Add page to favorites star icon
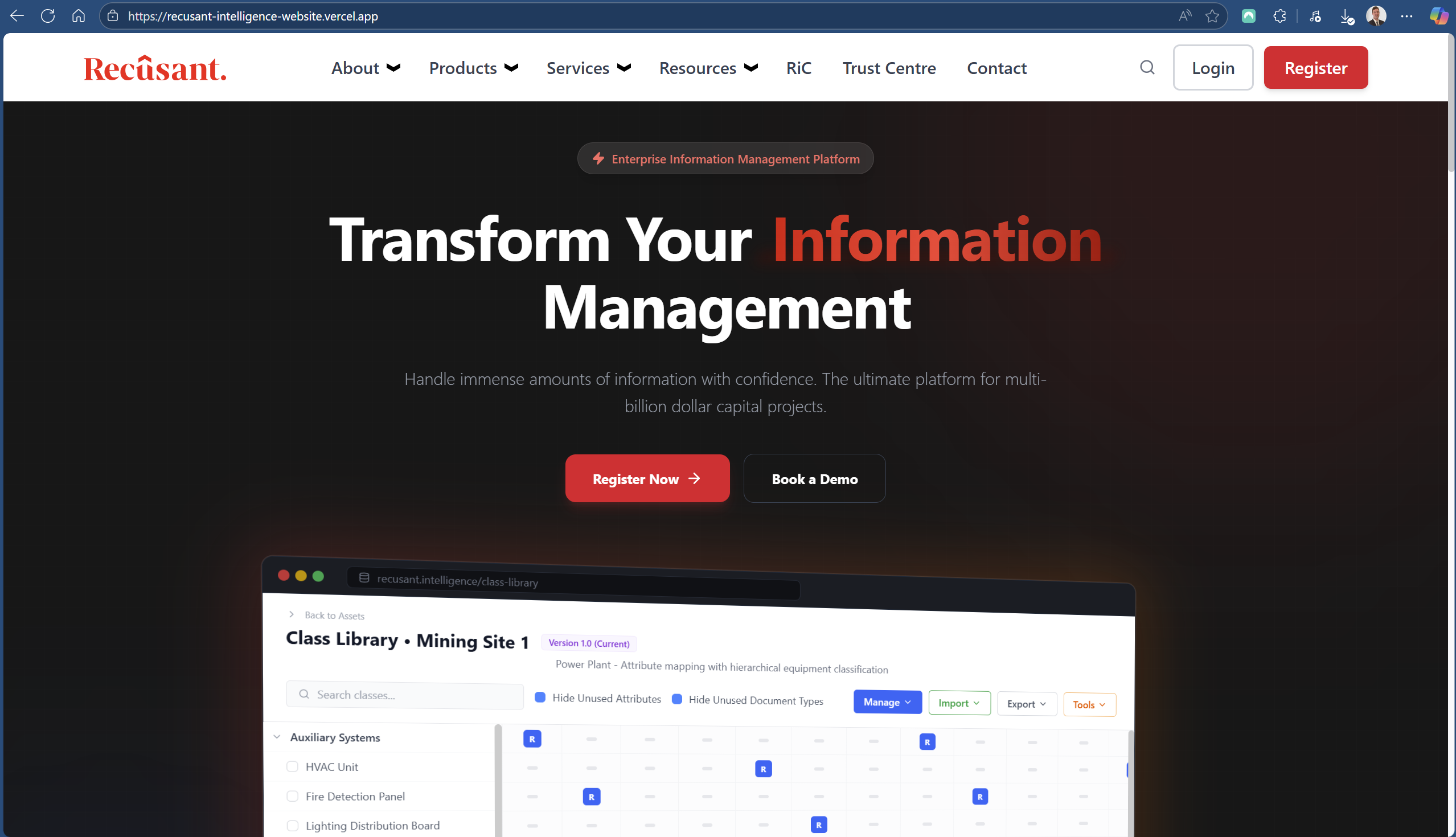Viewport: 1456px width, 837px height. tap(1212, 16)
